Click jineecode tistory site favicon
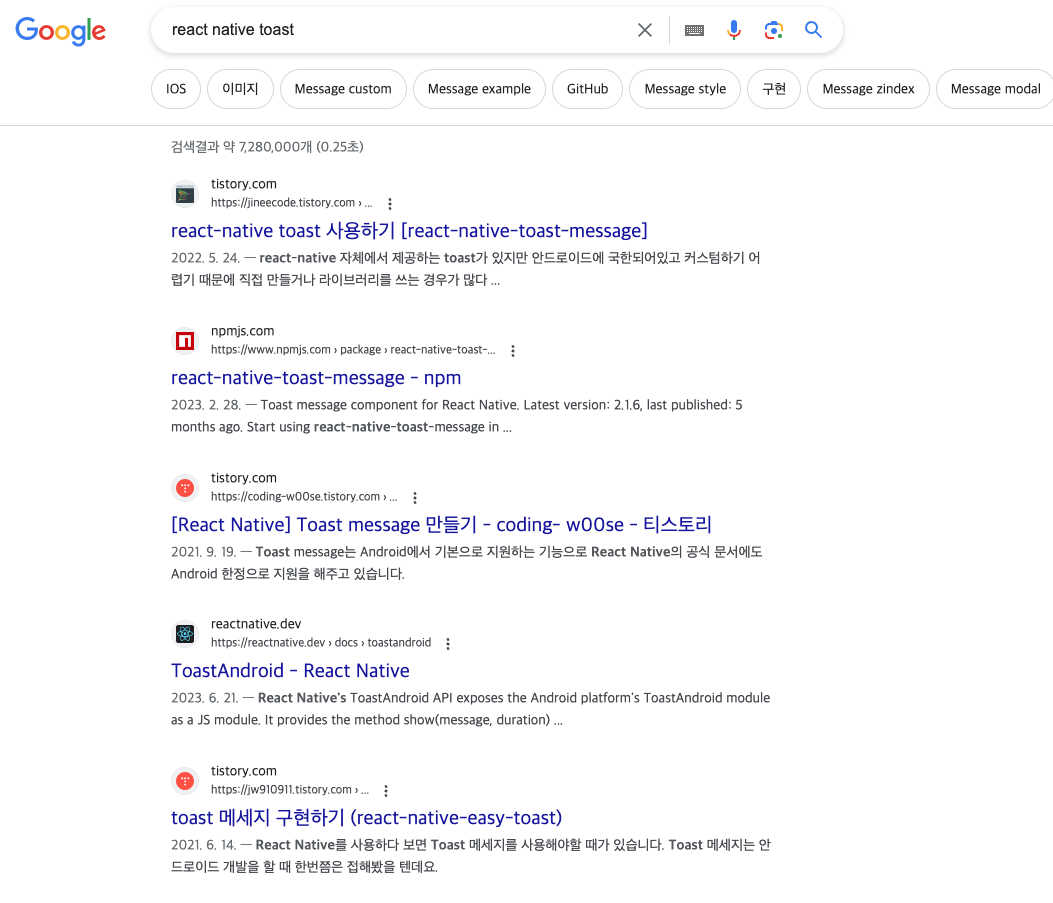This screenshot has height=903, width=1053. (185, 195)
